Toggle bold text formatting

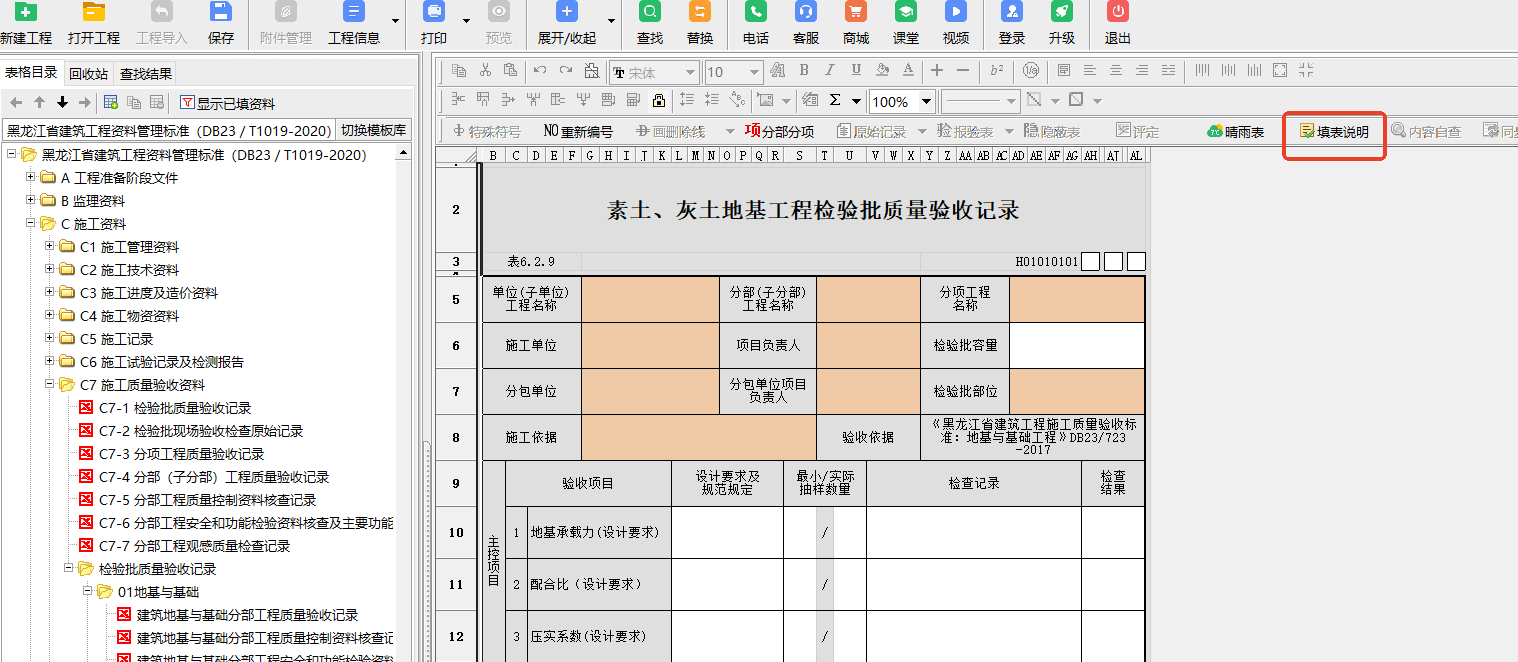coord(803,71)
